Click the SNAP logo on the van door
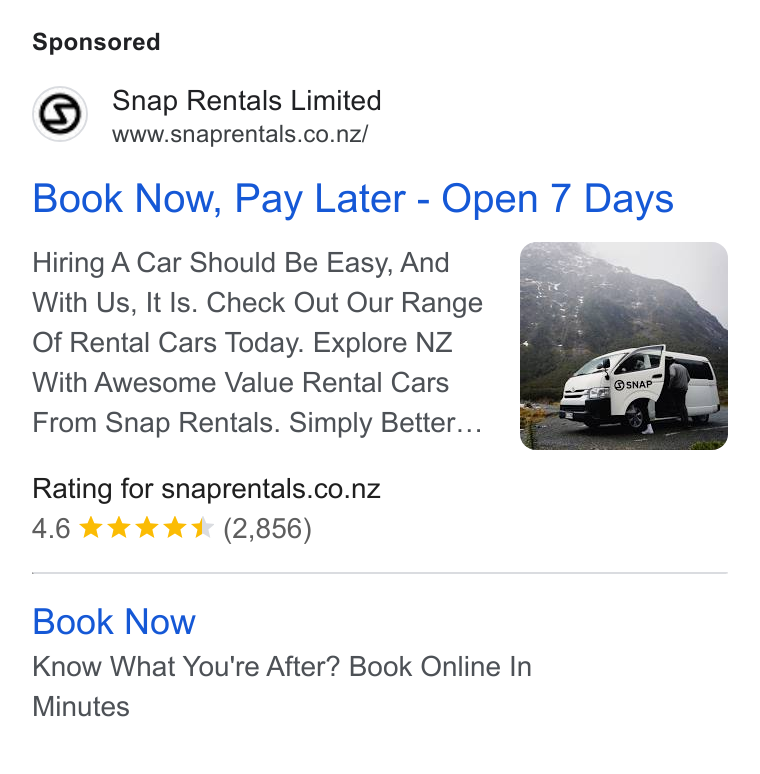760x774 pixels. [633, 385]
